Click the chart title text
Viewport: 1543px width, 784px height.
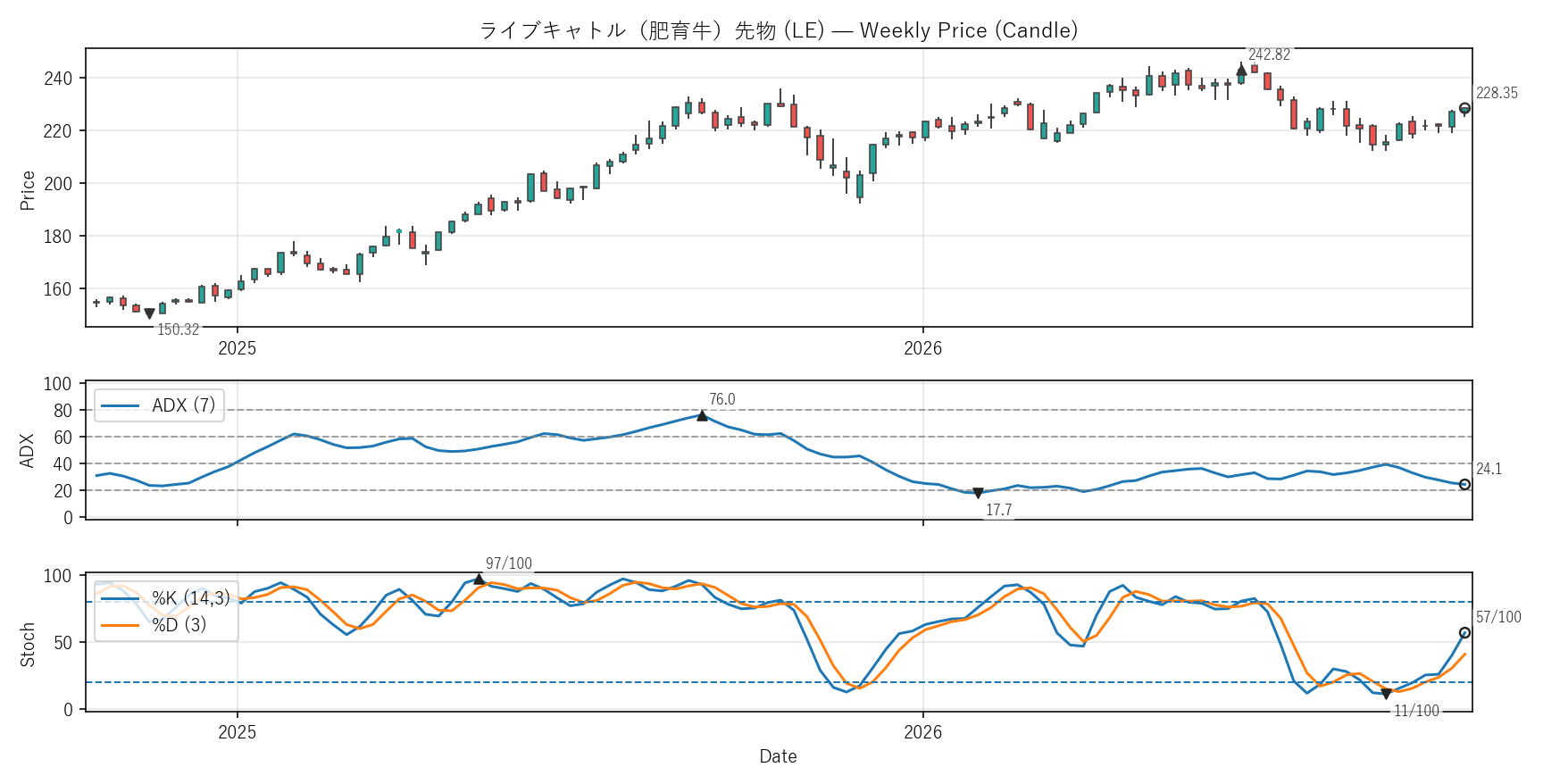[x=779, y=30]
